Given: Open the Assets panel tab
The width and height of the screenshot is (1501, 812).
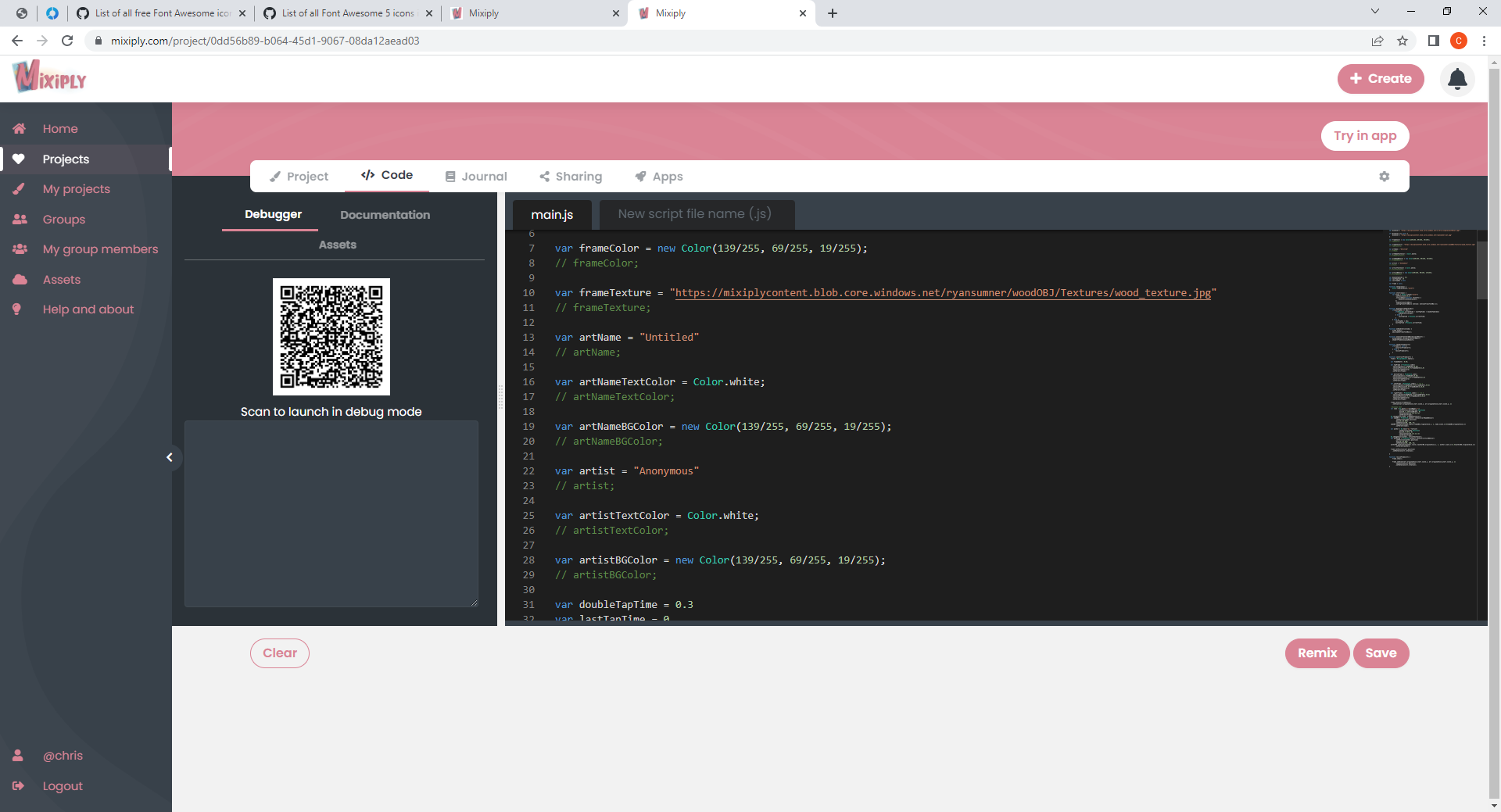Looking at the screenshot, I should pos(337,245).
